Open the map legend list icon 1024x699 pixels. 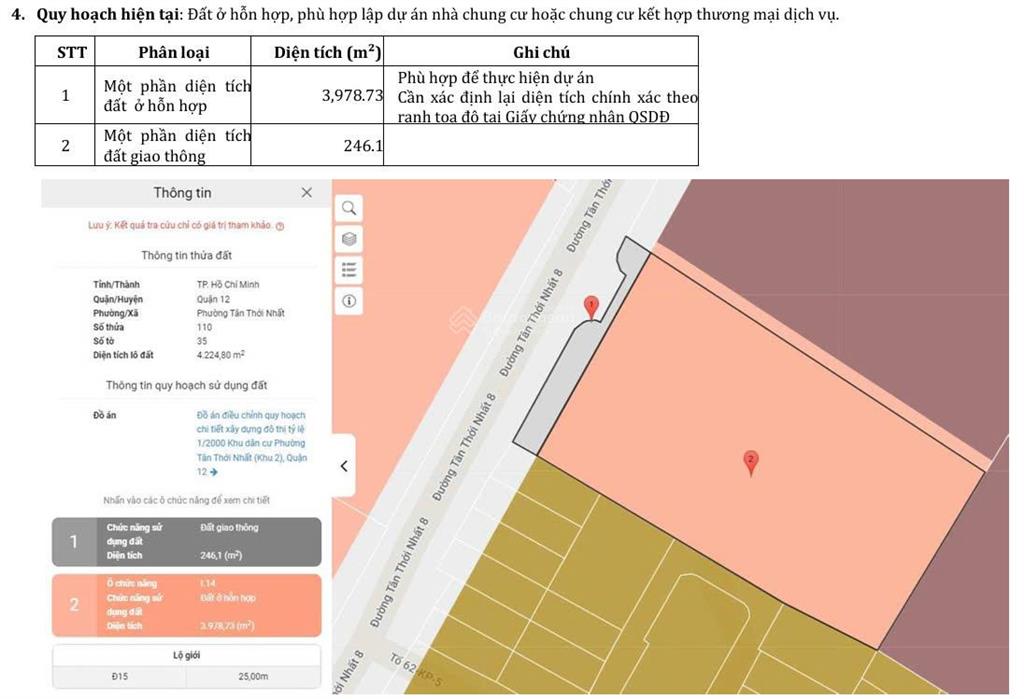[349, 270]
